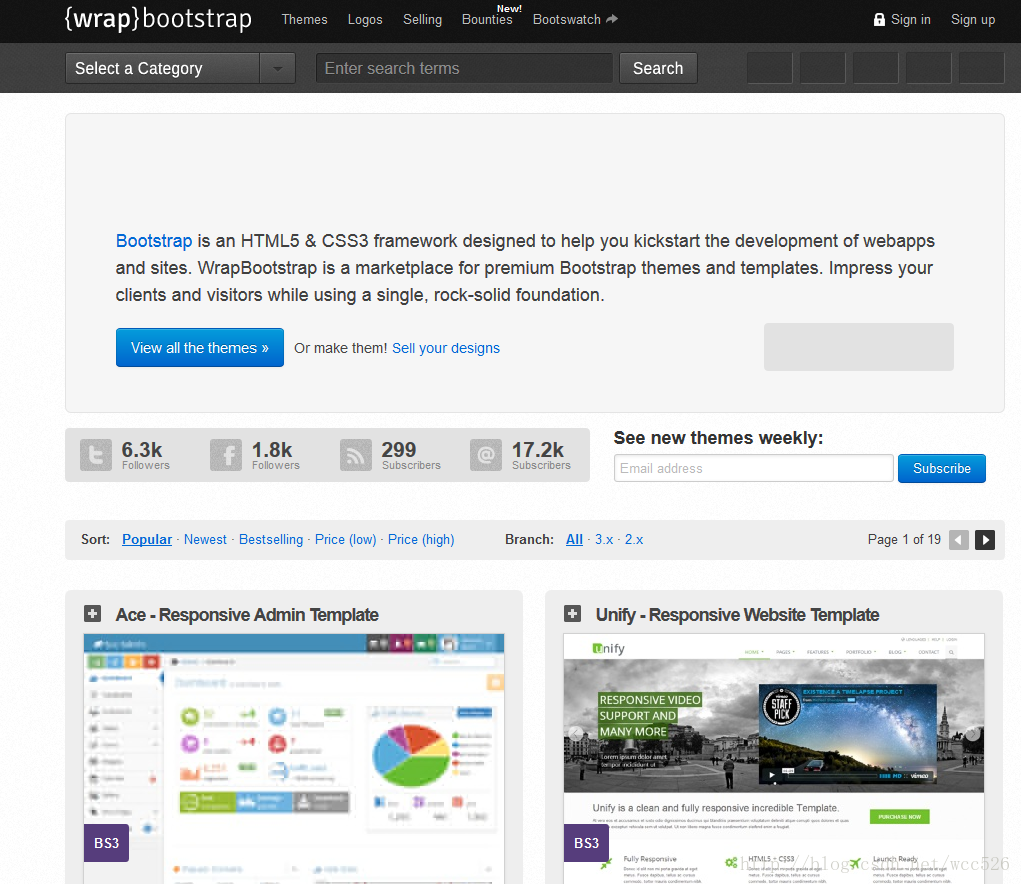Image resolution: width=1021 pixels, height=884 pixels.
Task: Click the BS3 badge on Ace
Action: 107,843
